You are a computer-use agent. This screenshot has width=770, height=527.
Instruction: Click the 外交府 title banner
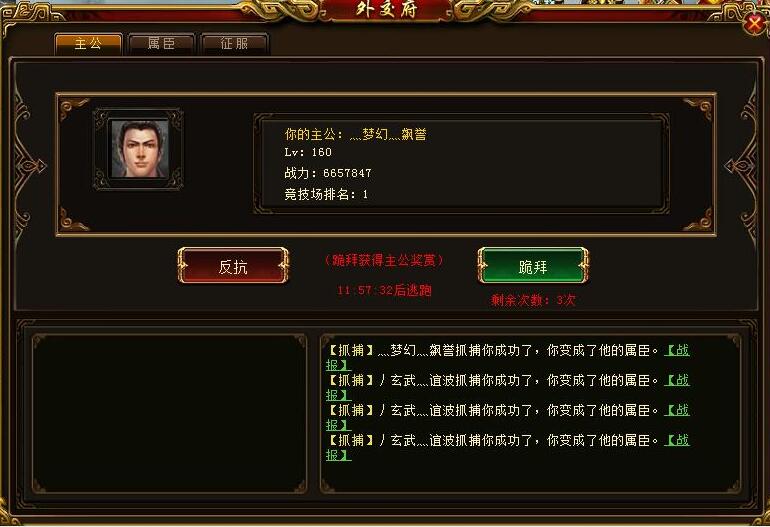[386, 10]
